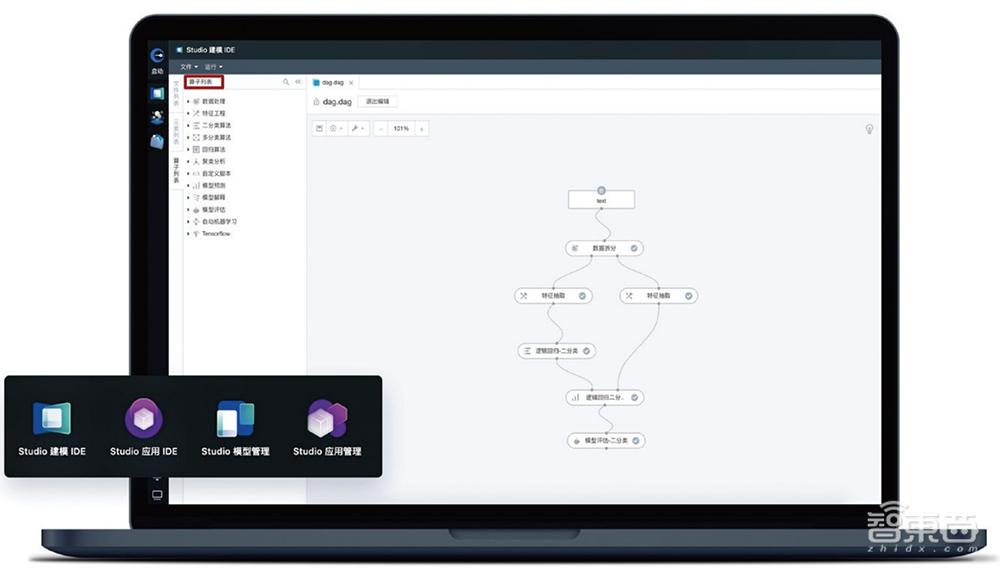This screenshot has width=1000, height=572.
Task: Open Studio 建模 IDE from the launcher
Action: [52, 419]
